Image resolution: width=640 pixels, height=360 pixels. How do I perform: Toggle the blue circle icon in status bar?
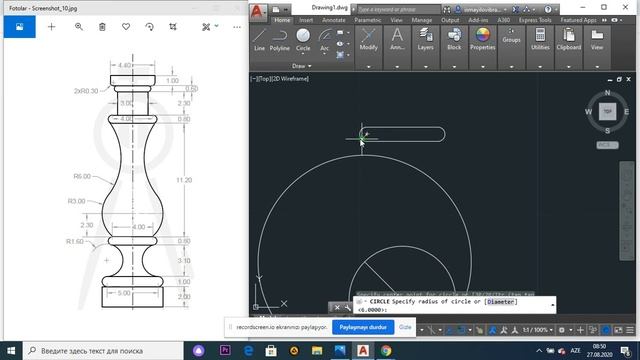click(606, 330)
